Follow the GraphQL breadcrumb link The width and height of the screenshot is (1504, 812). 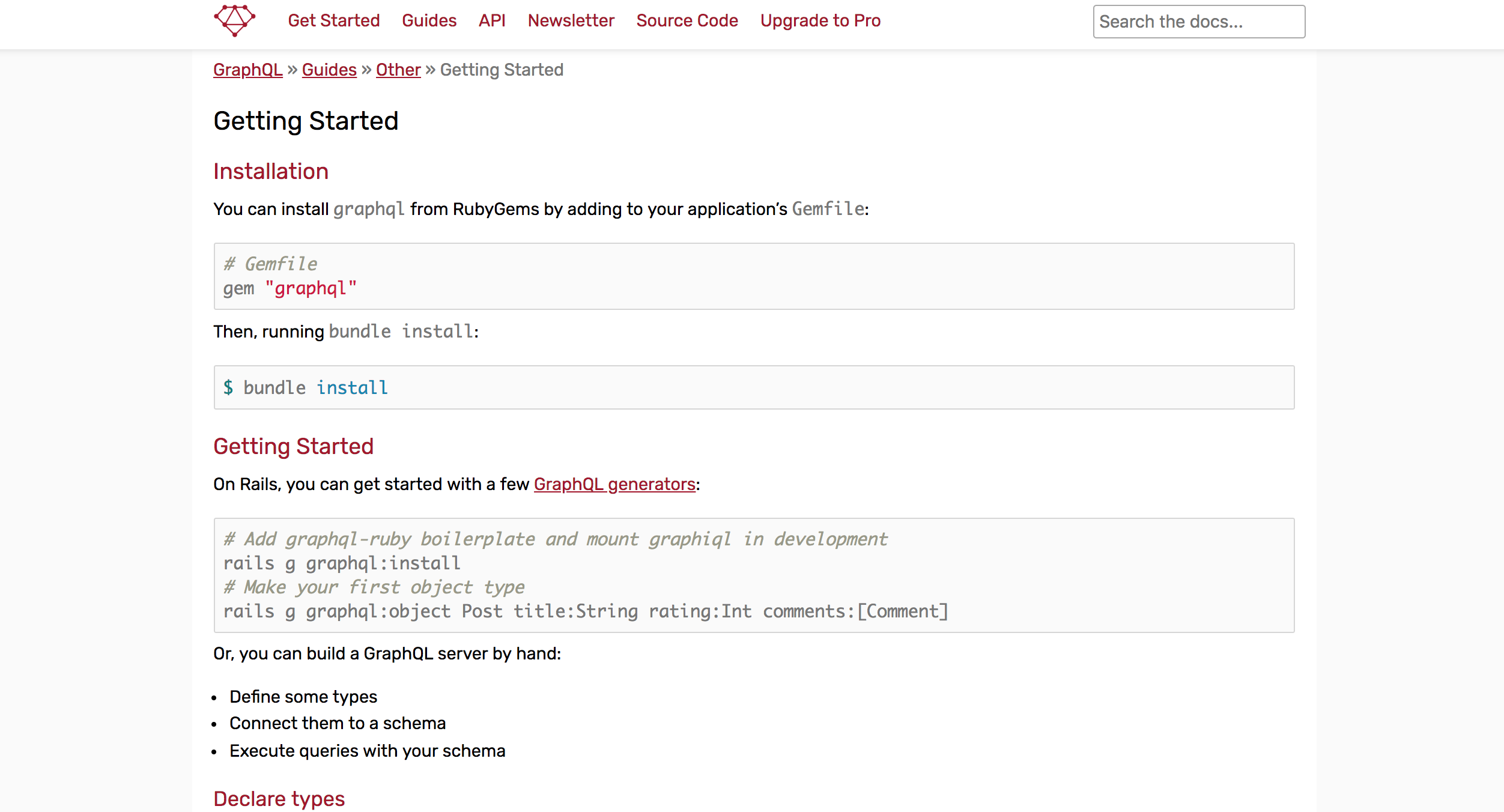[248, 70]
